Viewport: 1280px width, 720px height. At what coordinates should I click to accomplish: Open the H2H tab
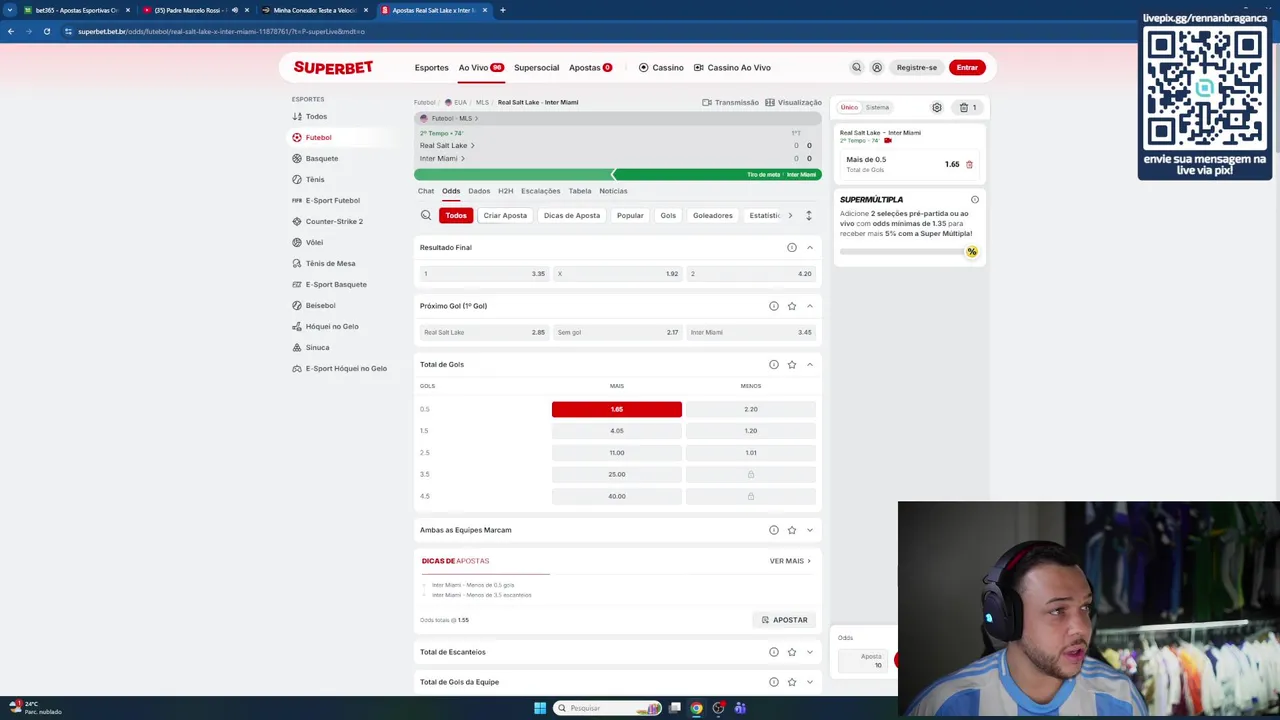[x=505, y=191]
